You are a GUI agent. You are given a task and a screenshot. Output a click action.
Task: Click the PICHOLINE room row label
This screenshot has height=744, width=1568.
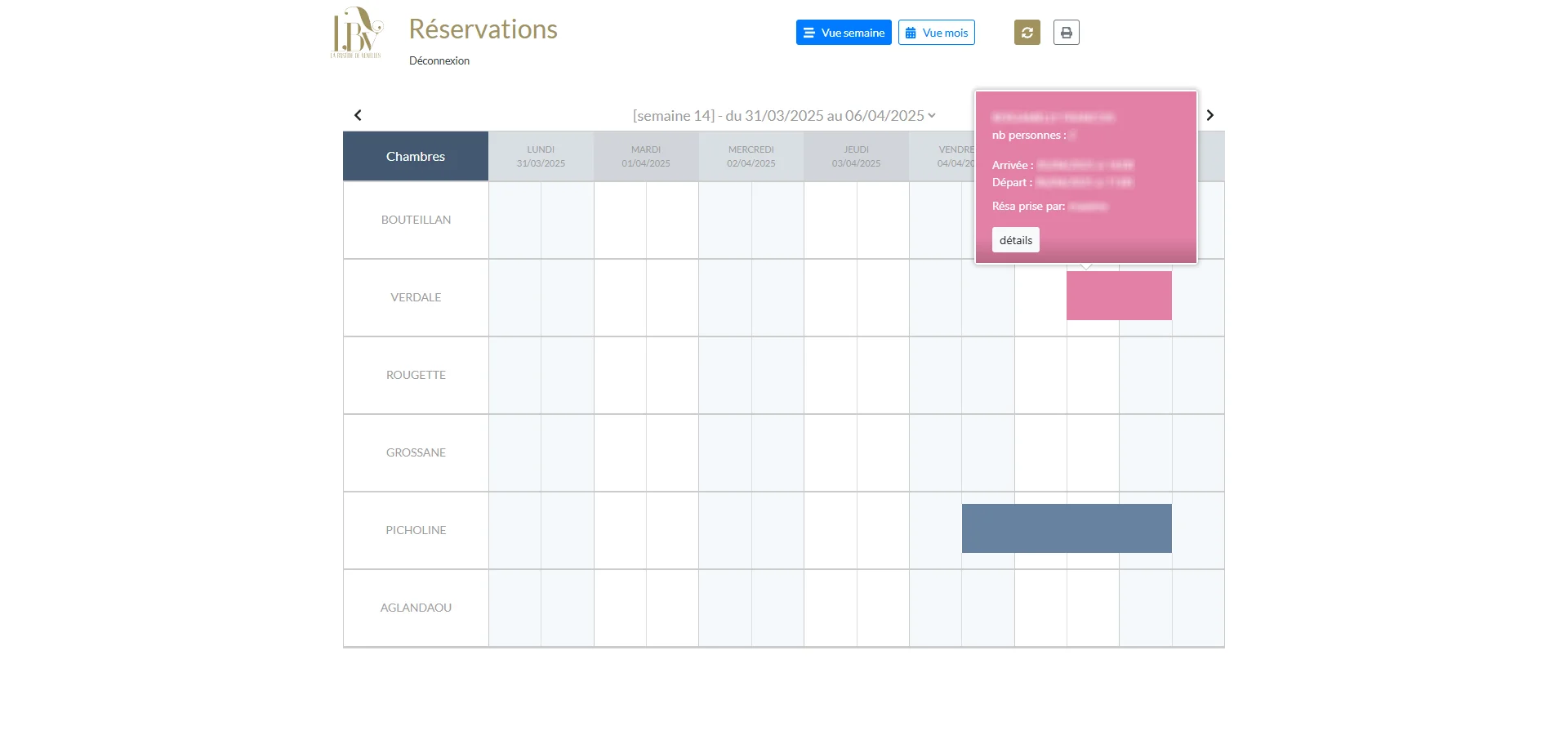coord(416,531)
